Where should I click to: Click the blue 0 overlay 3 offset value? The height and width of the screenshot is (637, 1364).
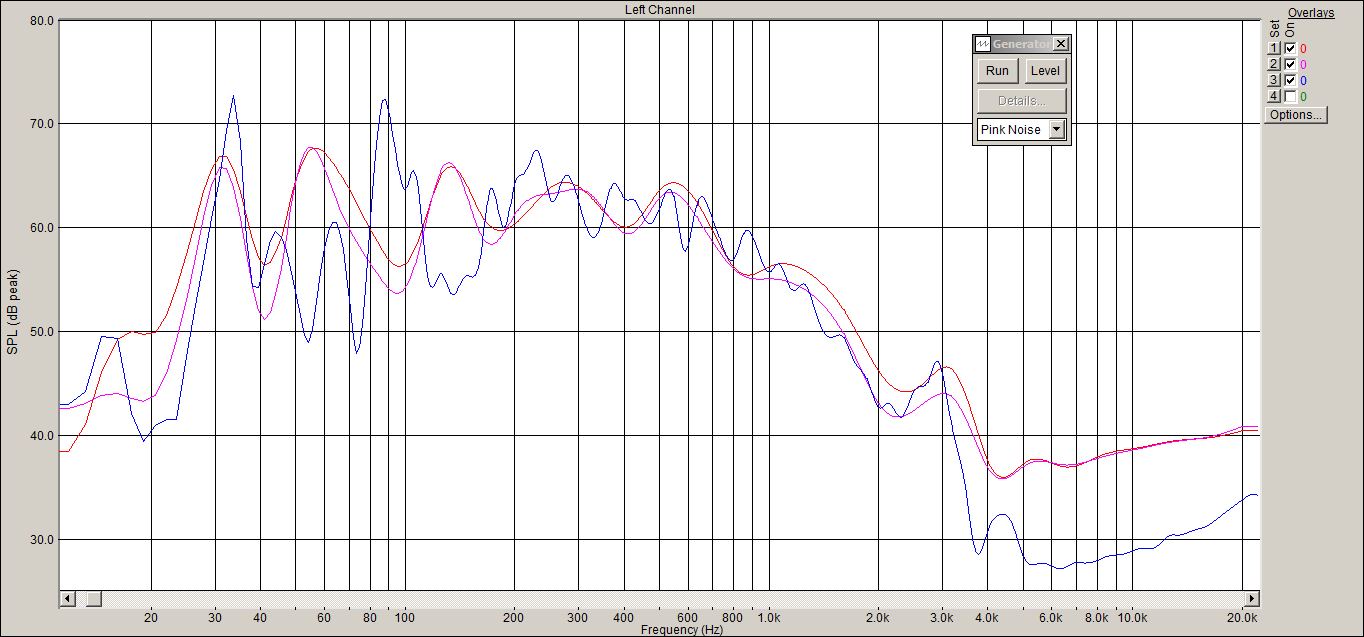1303,80
